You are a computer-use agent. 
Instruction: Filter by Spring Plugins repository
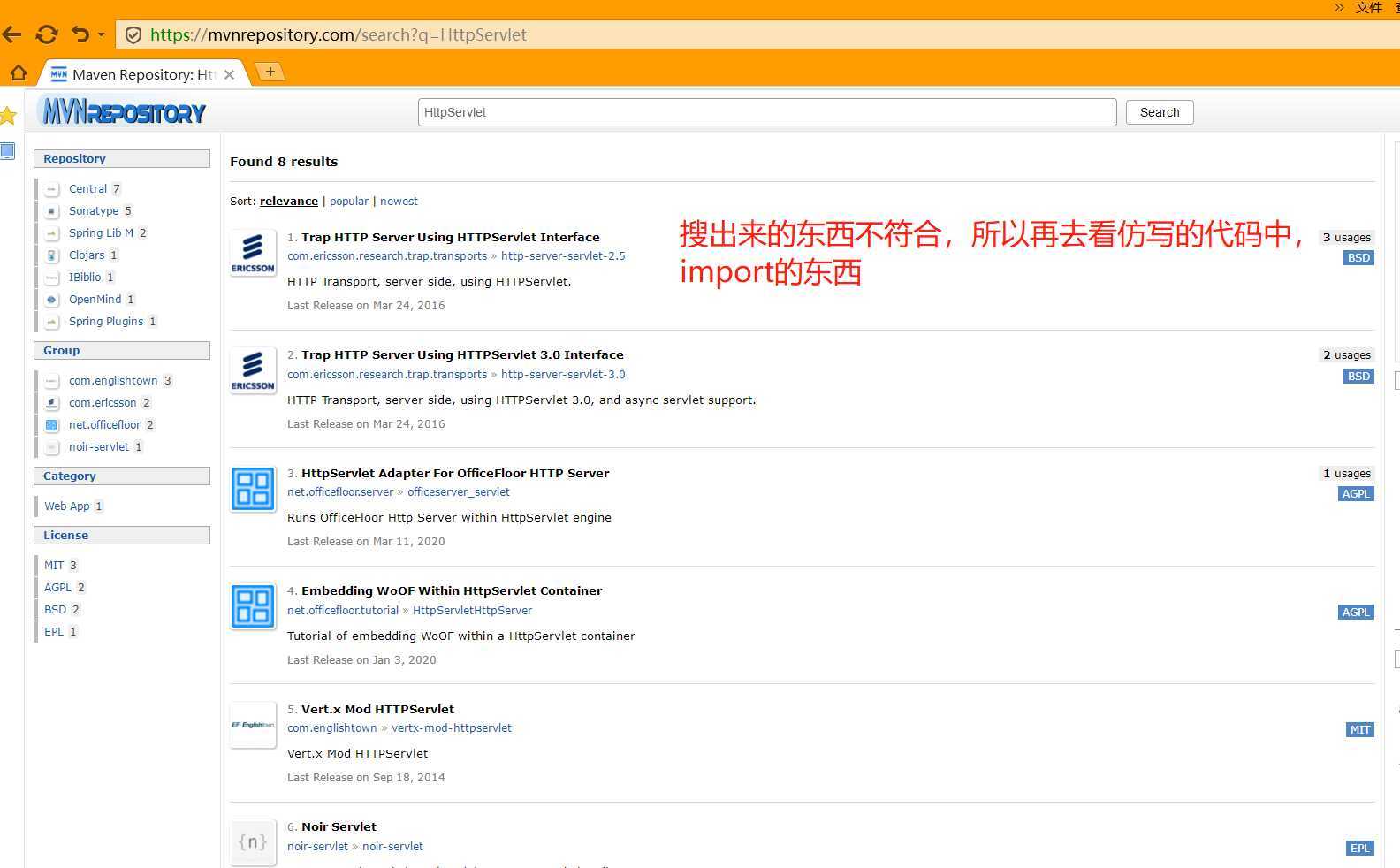coord(106,321)
